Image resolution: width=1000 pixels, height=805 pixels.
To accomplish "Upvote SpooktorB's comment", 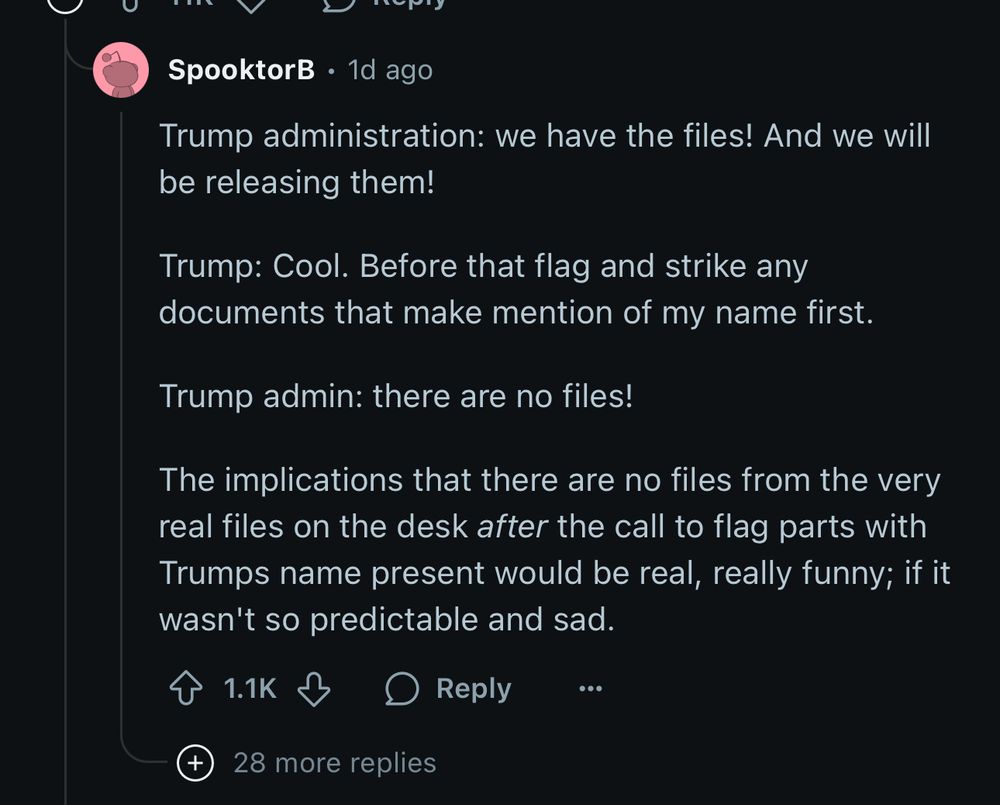I will pos(186,689).
